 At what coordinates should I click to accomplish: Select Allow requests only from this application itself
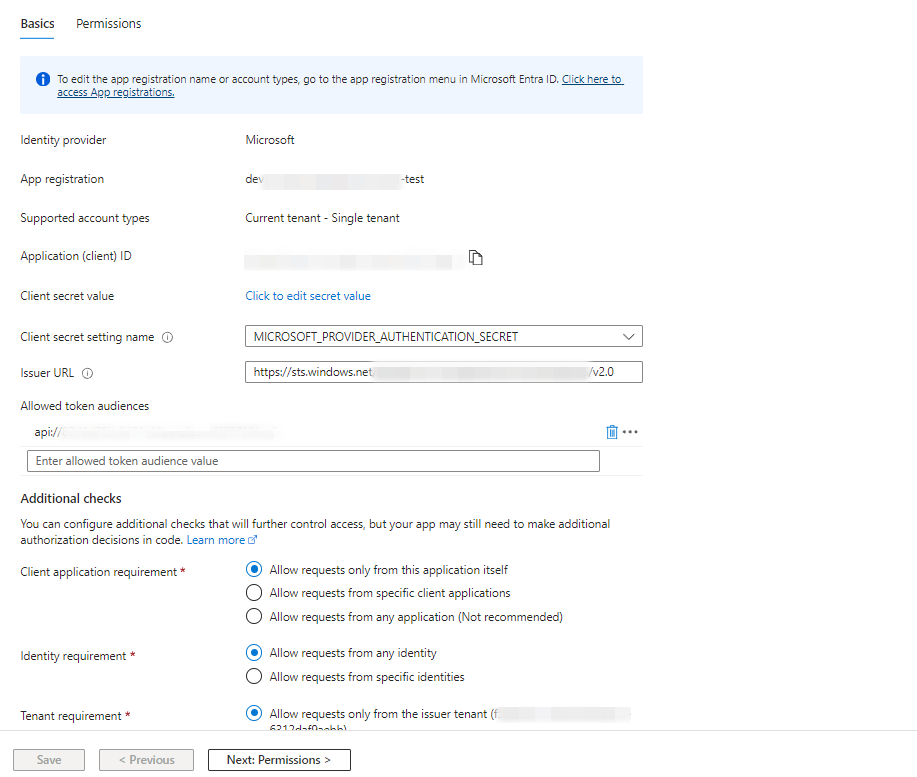[x=254, y=570]
